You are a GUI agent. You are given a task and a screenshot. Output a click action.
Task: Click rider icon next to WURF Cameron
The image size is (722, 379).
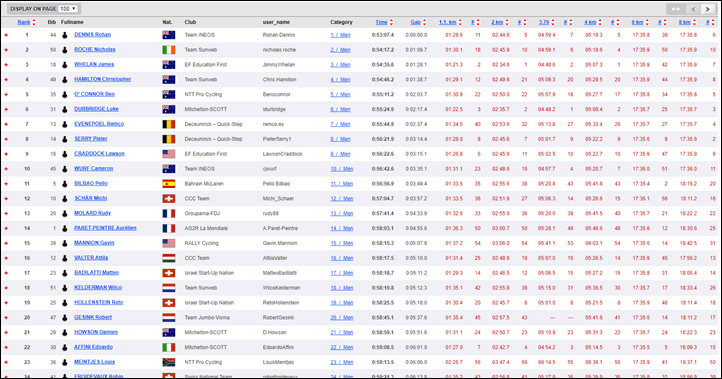coord(64,169)
